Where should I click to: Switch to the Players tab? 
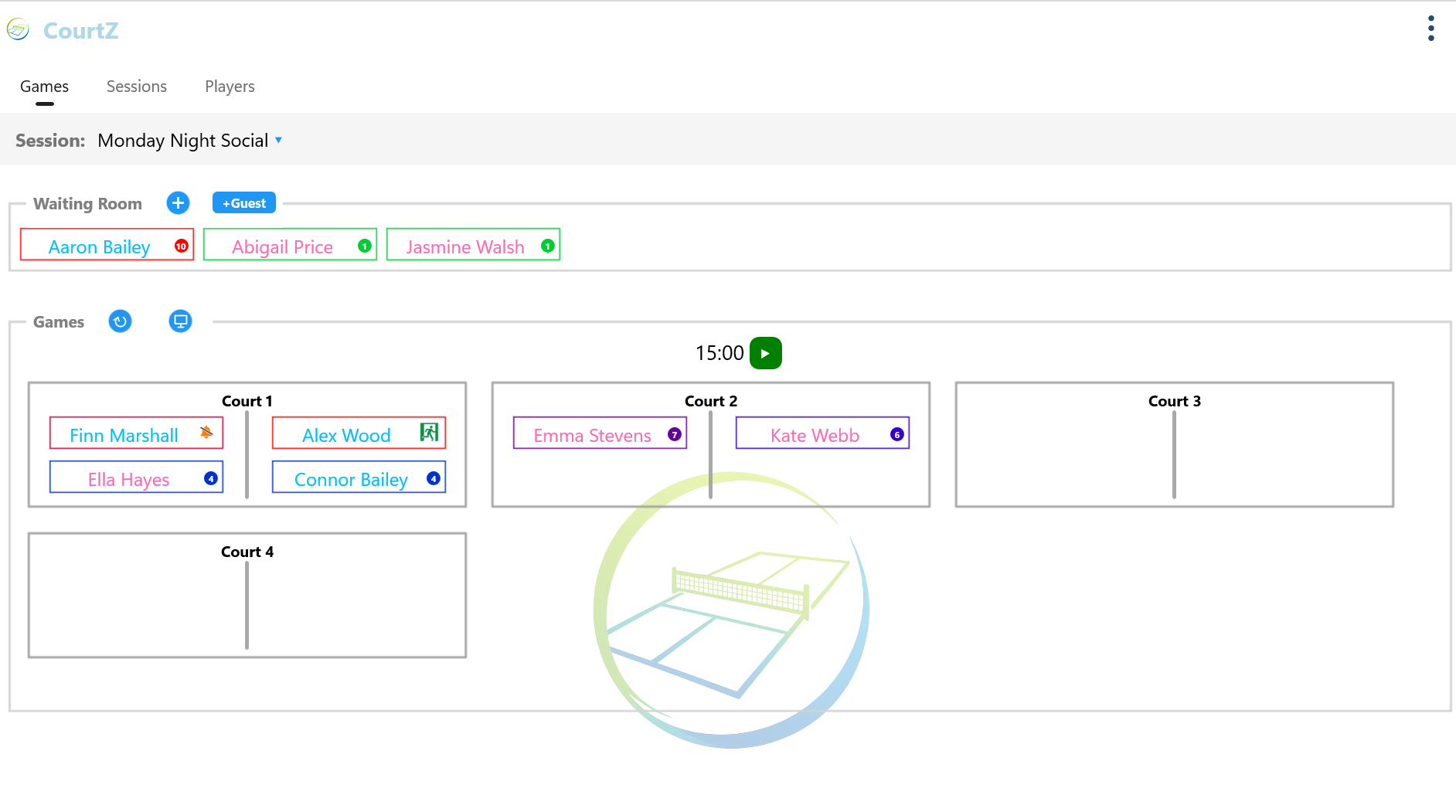(230, 87)
